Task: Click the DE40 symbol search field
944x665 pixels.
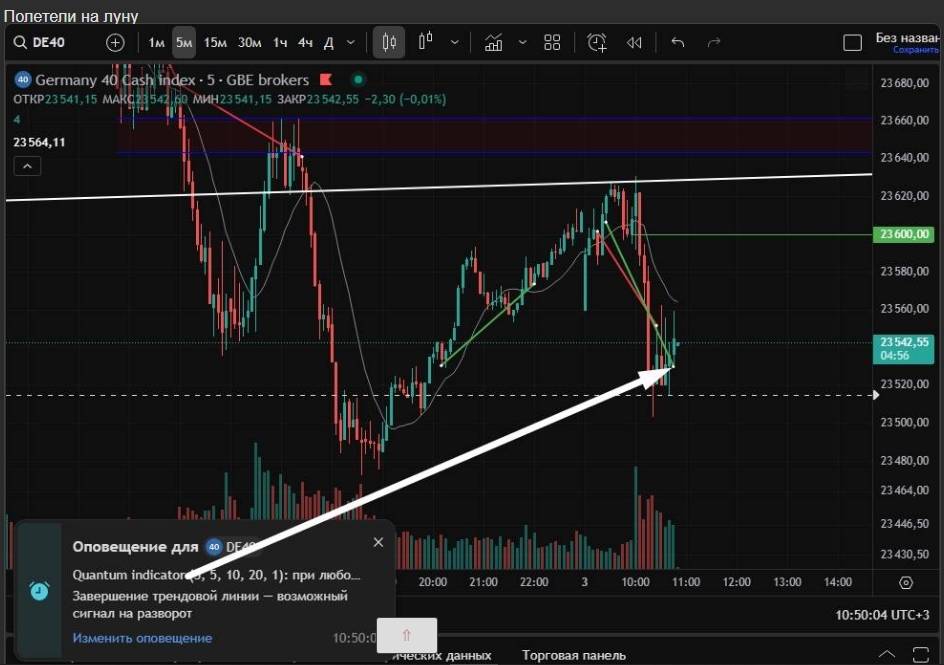Action: tap(55, 42)
